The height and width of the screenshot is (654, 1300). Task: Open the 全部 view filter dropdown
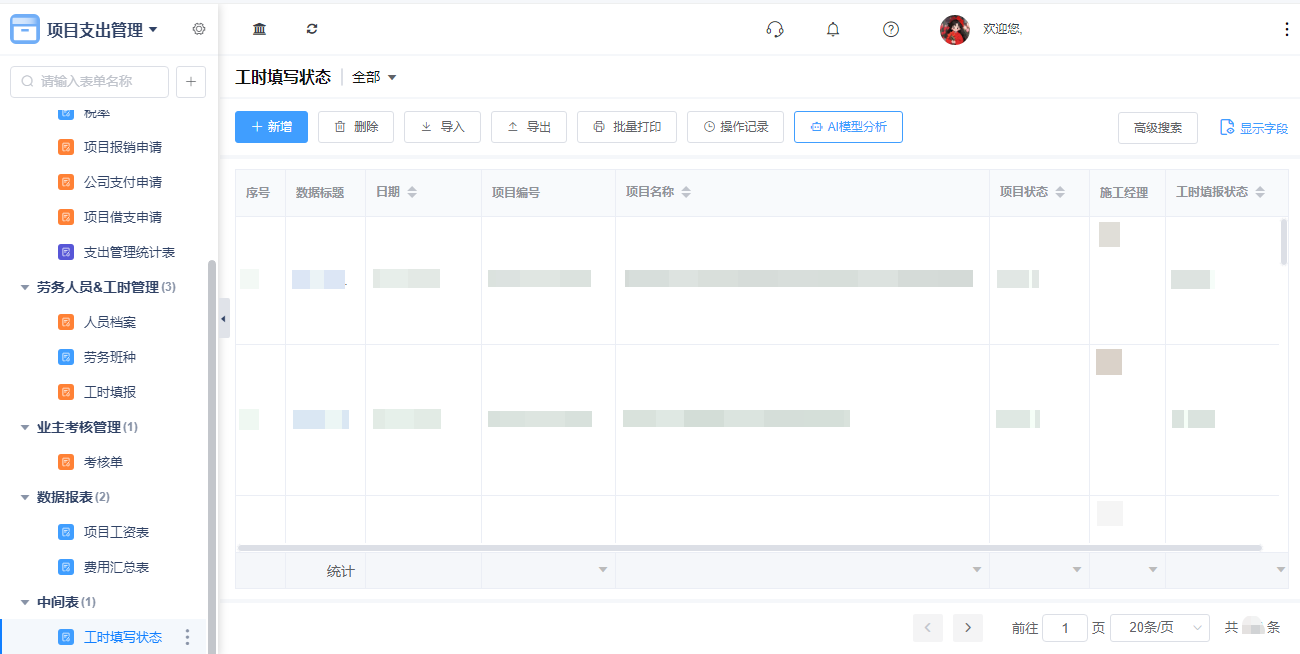tap(374, 77)
